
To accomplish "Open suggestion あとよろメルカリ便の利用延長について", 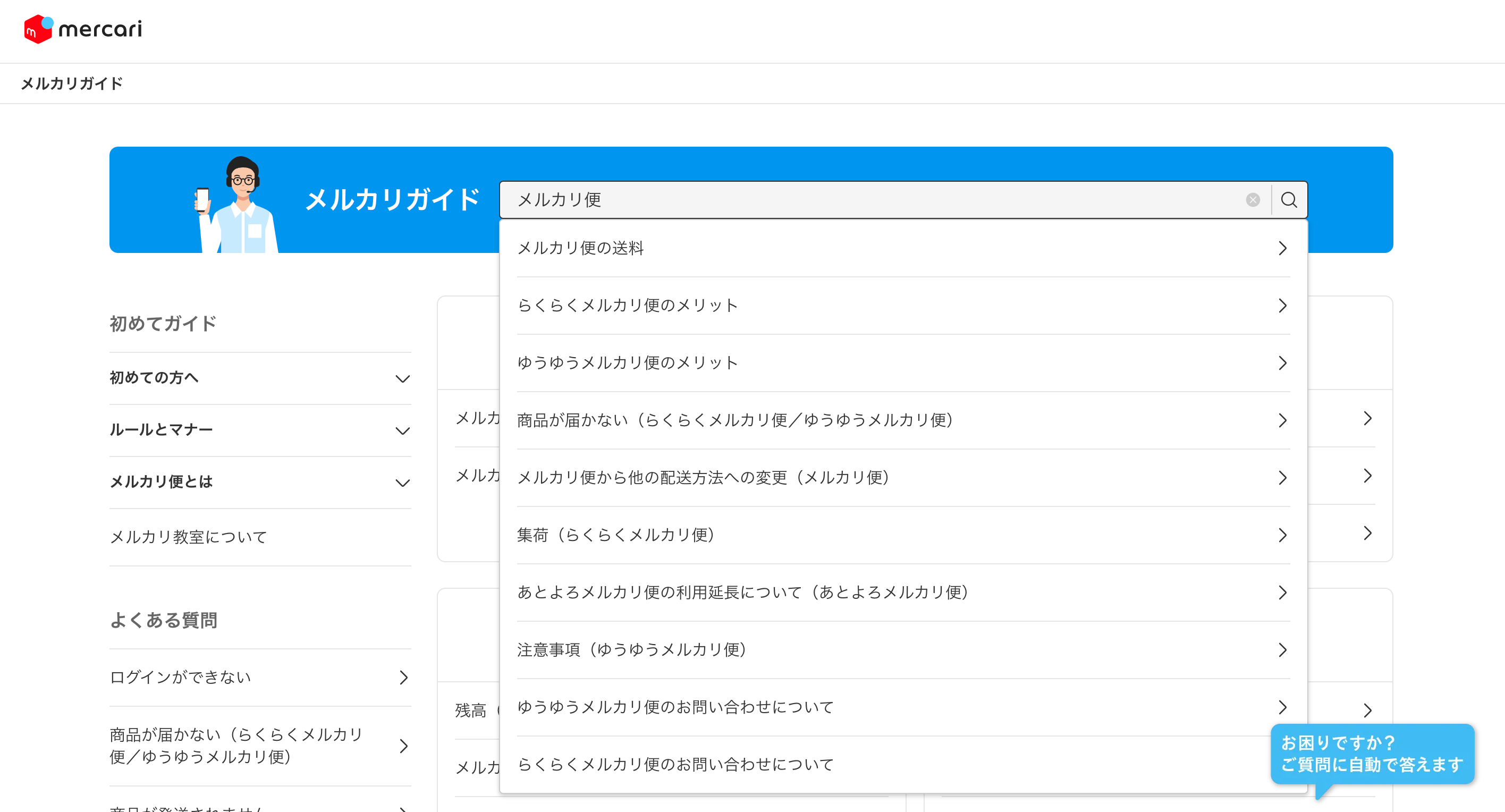I will pos(903,593).
